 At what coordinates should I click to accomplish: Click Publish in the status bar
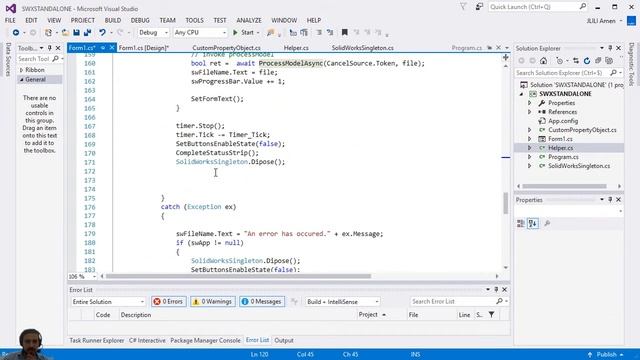606,354
